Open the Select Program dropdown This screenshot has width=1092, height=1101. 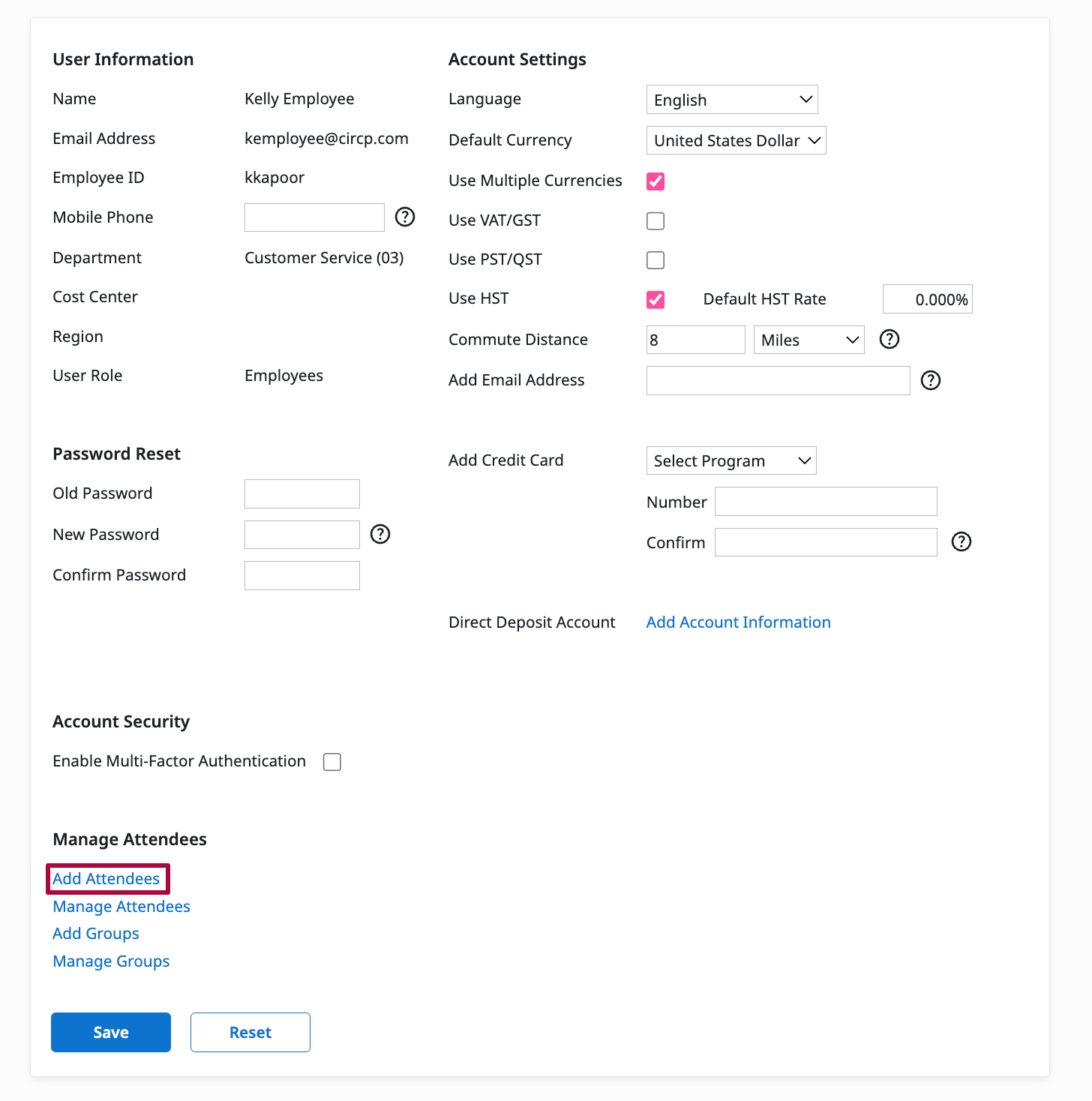tap(730, 461)
